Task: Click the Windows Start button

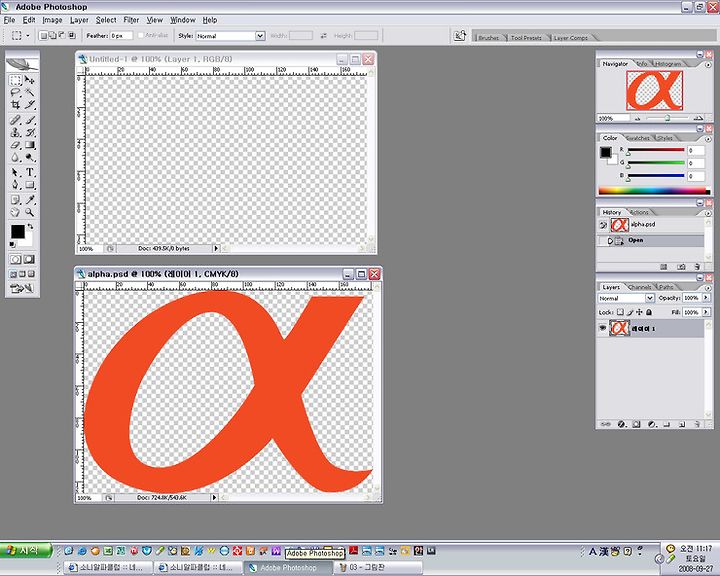Action: coord(25,550)
